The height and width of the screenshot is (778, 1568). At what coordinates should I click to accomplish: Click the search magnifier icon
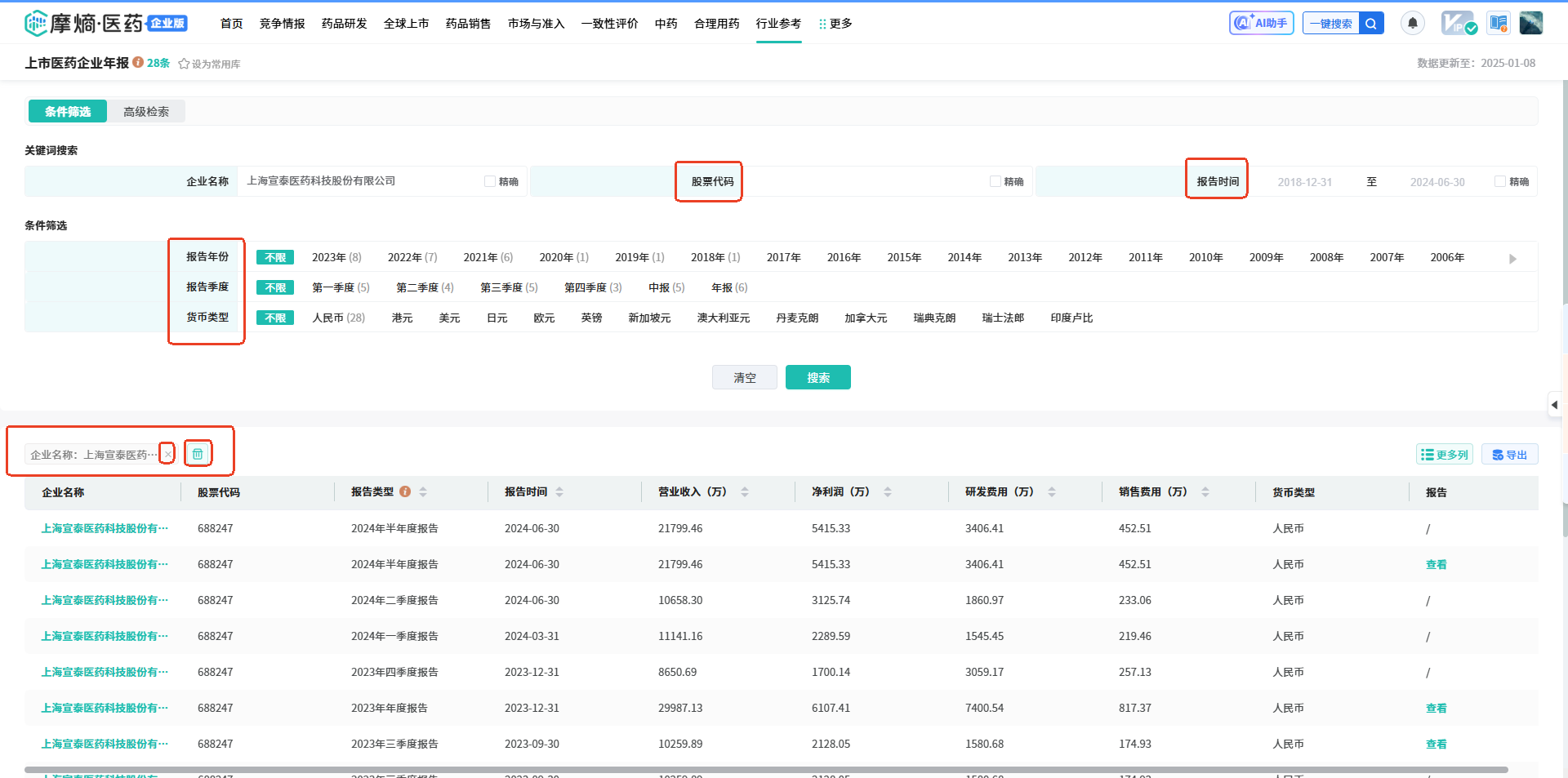(1372, 24)
